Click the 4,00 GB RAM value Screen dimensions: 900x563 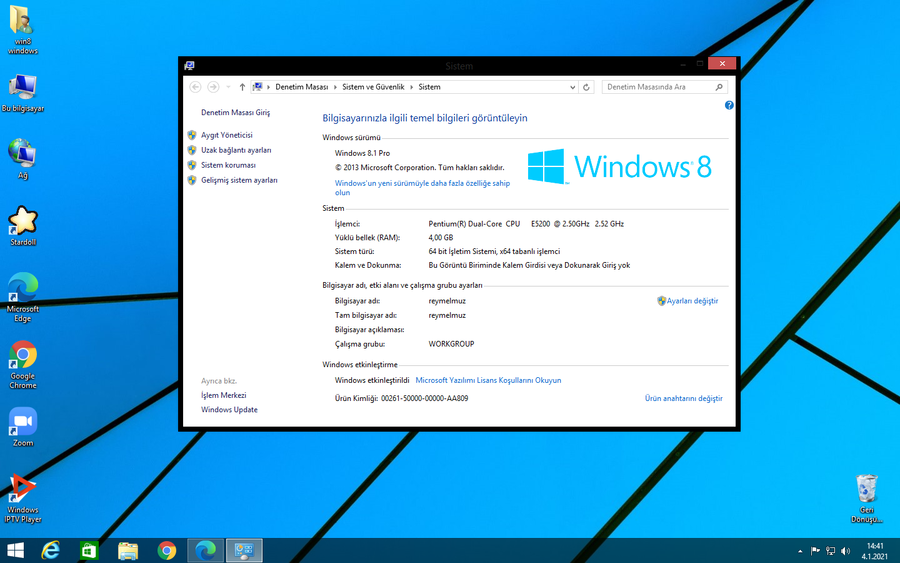pyautogui.click(x=440, y=238)
